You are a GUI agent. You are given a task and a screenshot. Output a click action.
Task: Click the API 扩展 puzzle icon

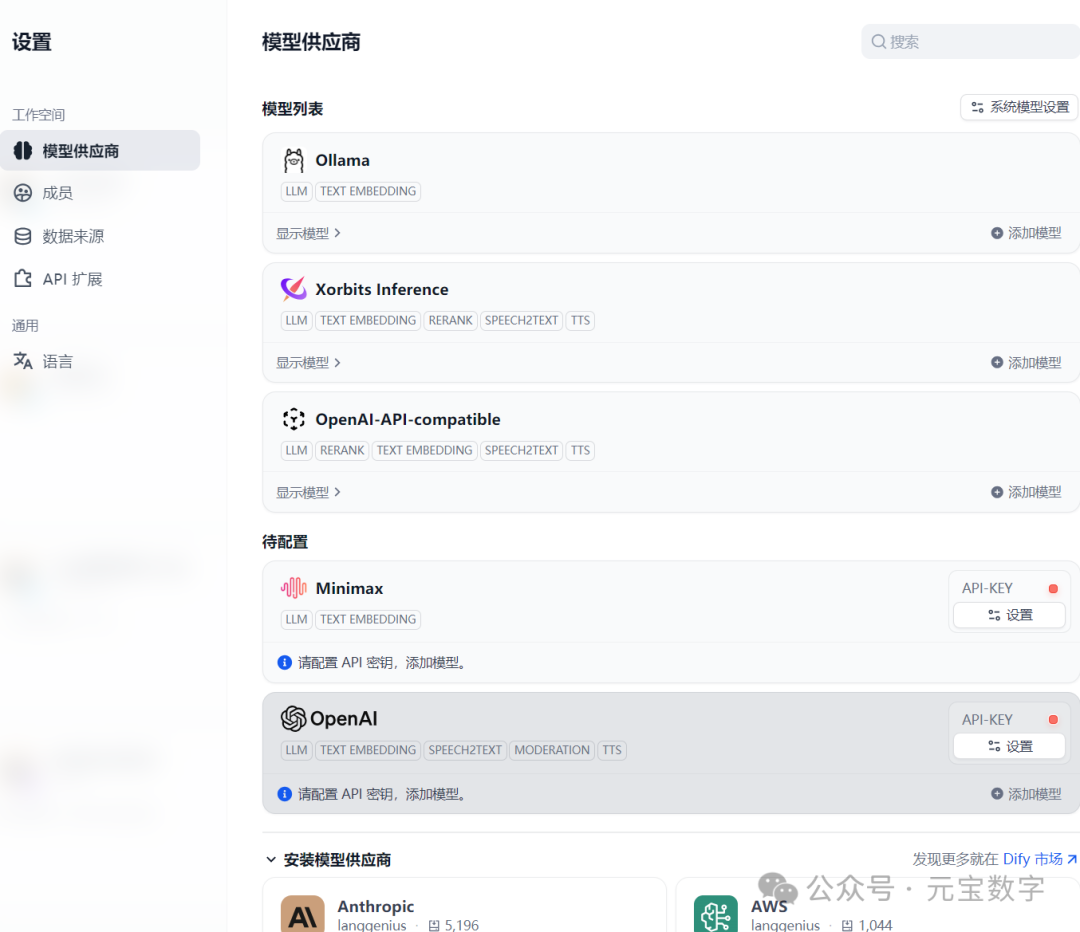pos(23,278)
